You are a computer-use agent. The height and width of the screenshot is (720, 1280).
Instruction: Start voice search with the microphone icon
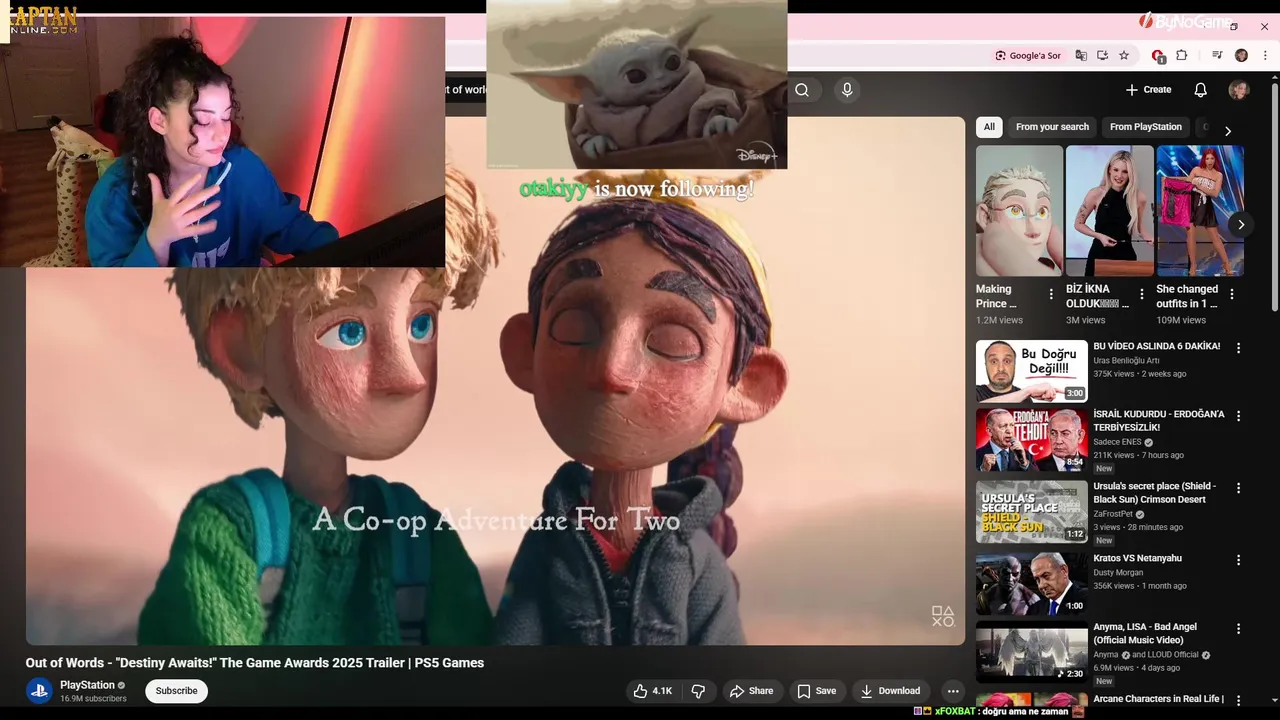(x=847, y=90)
